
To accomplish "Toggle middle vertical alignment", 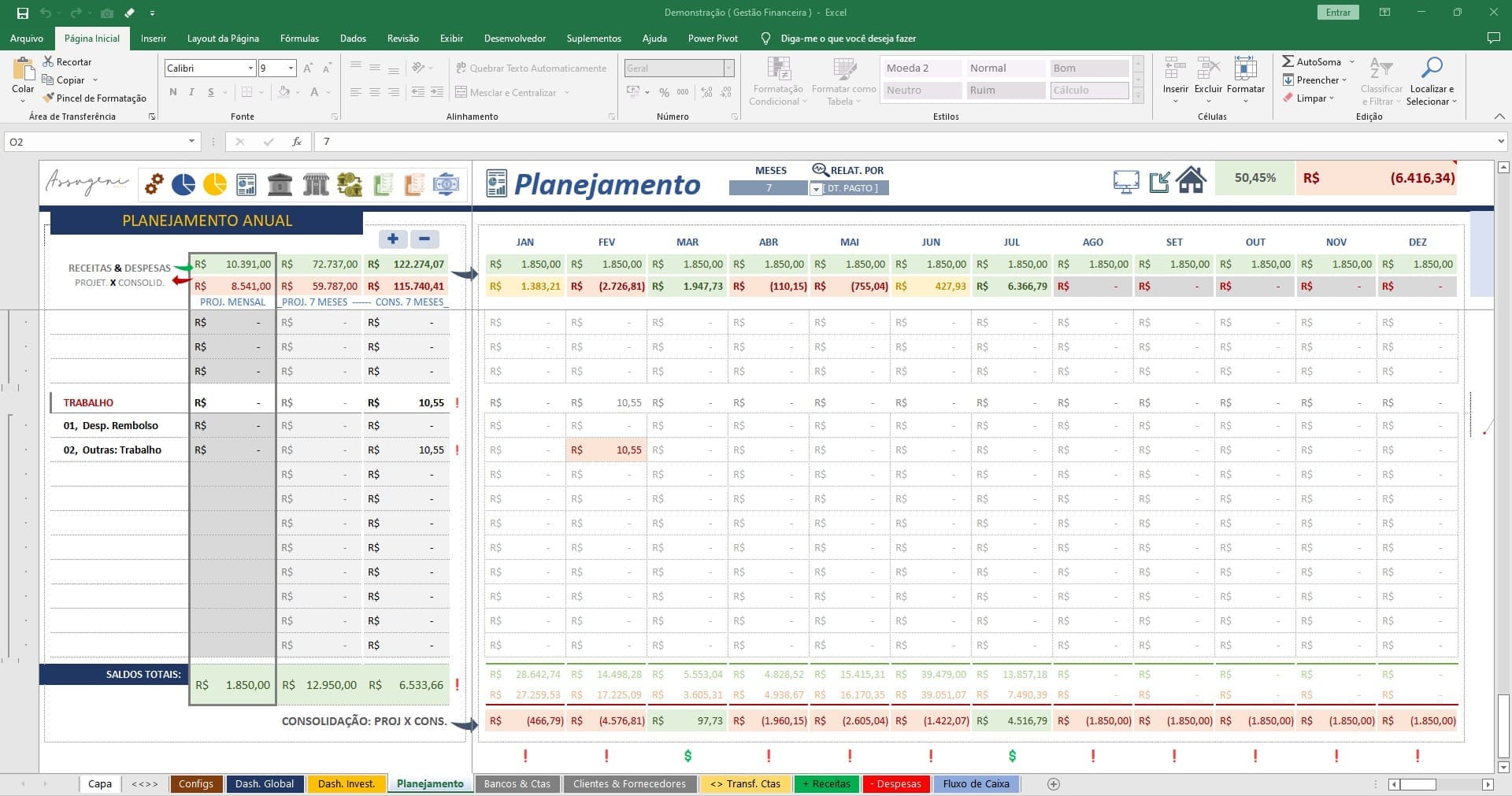I will pyautogui.click(x=375, y=68).
